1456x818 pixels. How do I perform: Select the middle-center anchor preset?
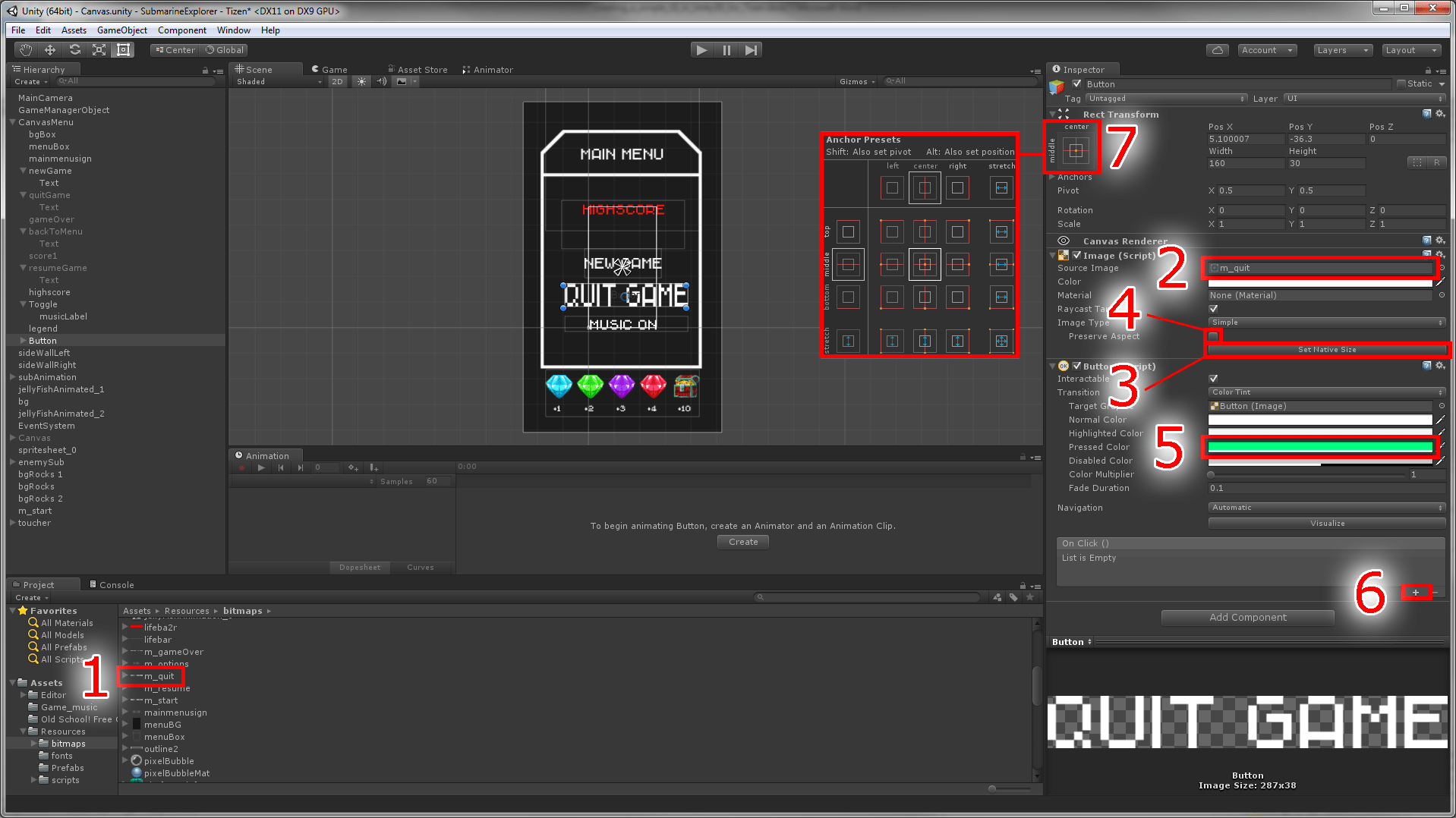click(x=925, y=264)
